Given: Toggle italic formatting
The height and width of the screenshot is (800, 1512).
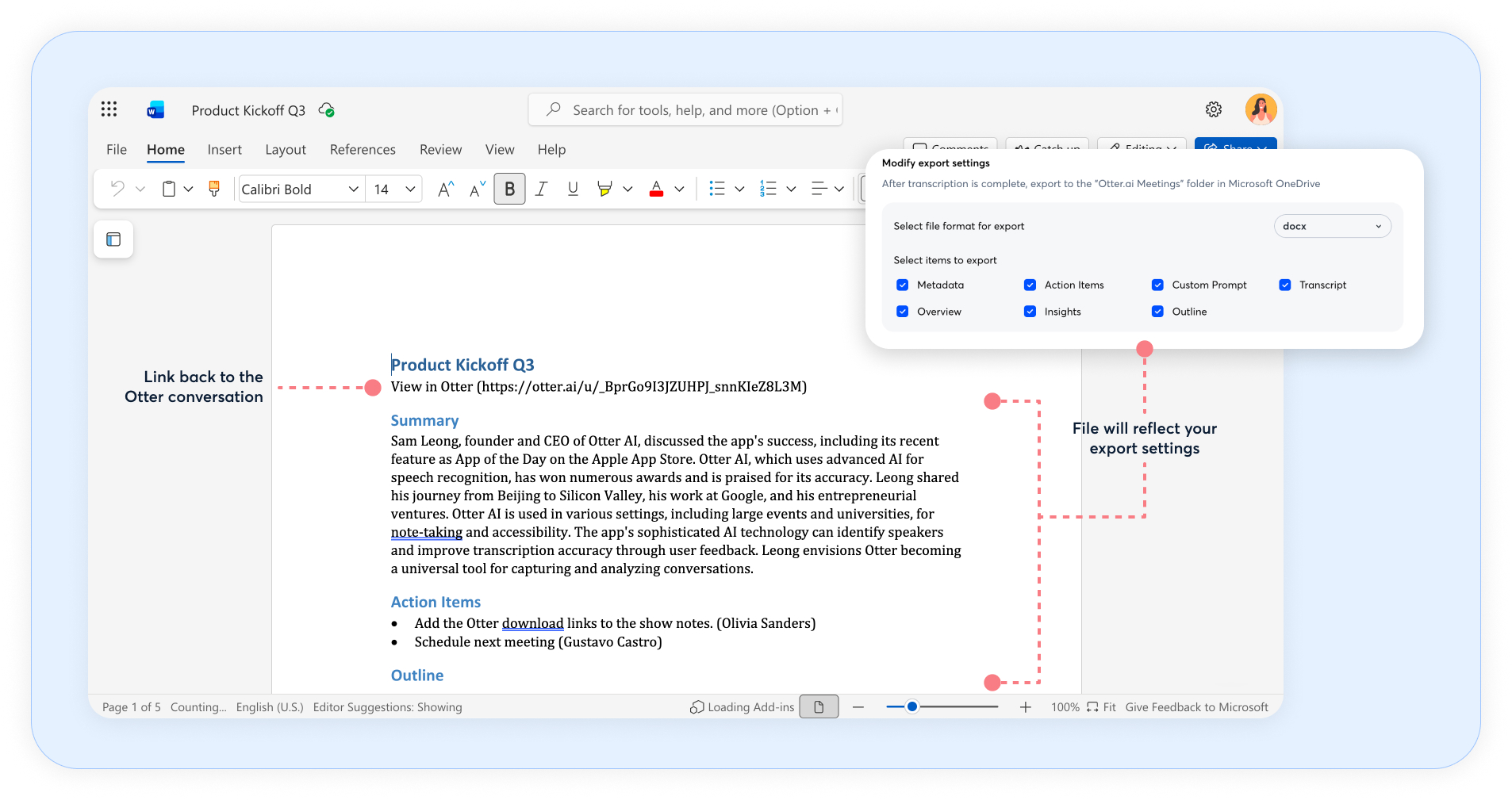Looking at the screenshot, I should 541,189.
